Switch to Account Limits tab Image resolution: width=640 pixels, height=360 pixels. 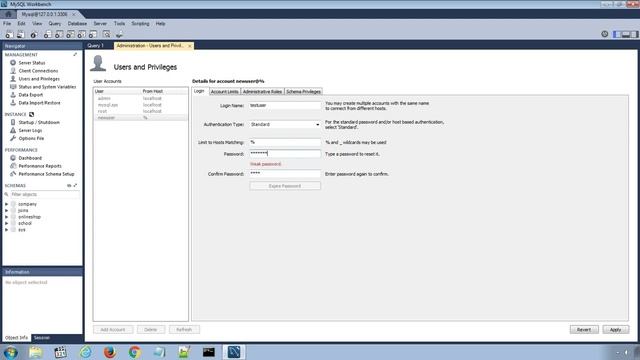coord(224,91)
